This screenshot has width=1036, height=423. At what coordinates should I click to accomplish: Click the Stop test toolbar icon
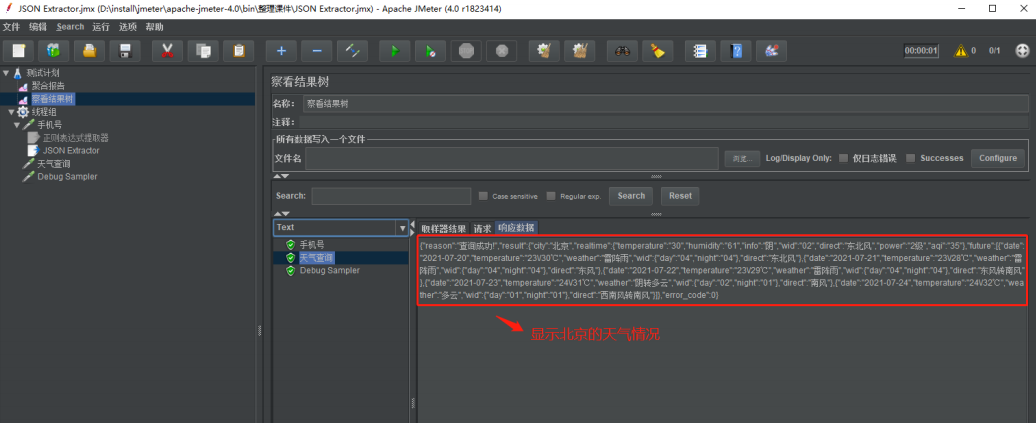coord(466,51)
